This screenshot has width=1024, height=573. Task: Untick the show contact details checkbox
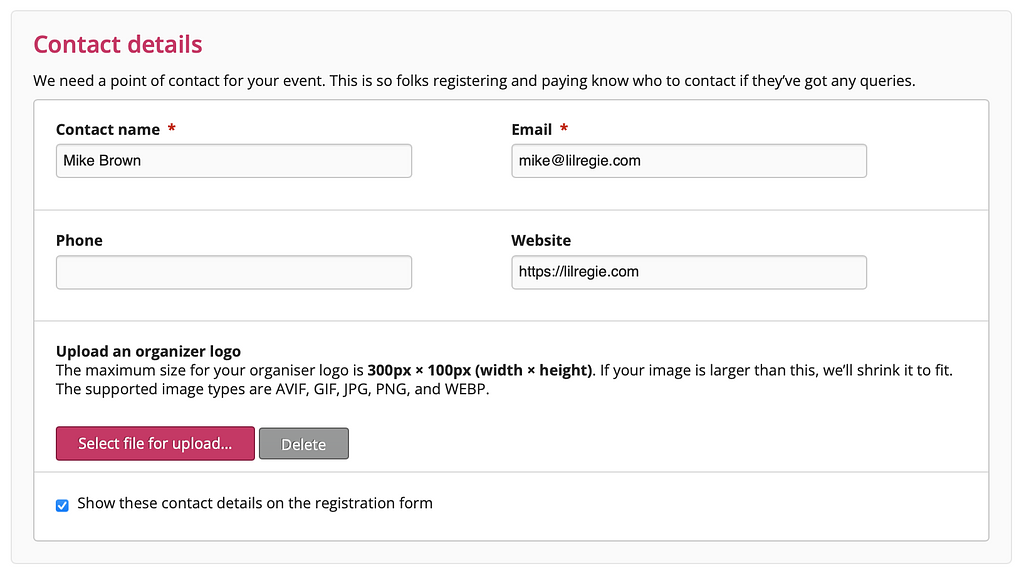coord(62,505)
